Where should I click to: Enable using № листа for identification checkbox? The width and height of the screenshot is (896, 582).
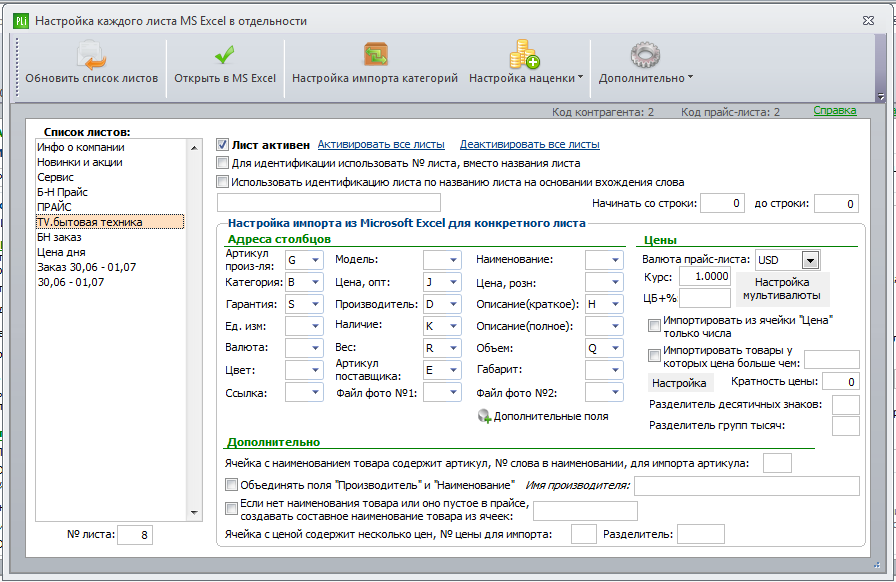pos(222,163)
